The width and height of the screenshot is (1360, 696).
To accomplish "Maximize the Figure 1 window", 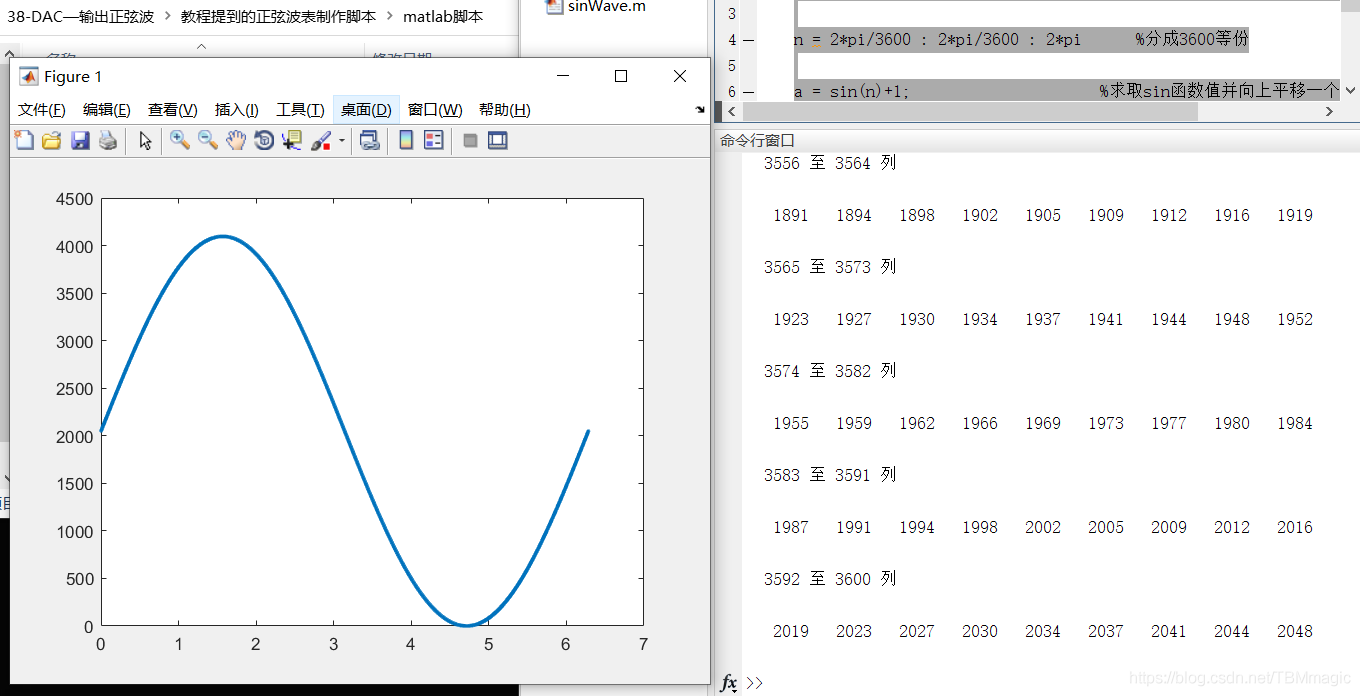I will point(621,76).
